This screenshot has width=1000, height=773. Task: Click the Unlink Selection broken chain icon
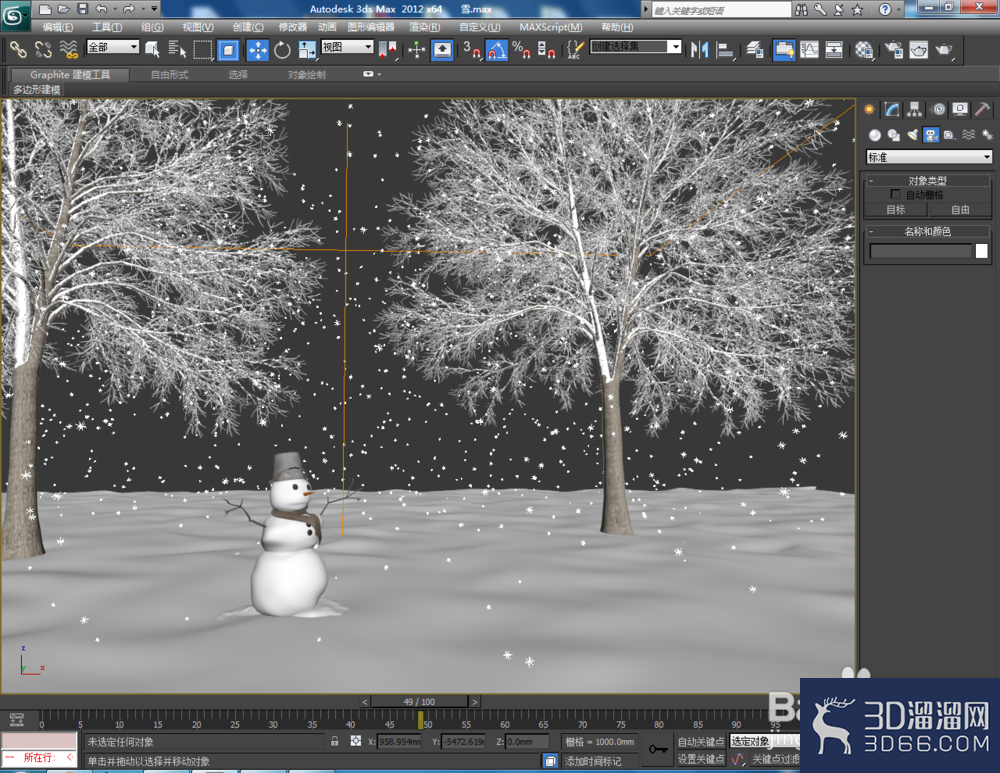pos(43,49)
